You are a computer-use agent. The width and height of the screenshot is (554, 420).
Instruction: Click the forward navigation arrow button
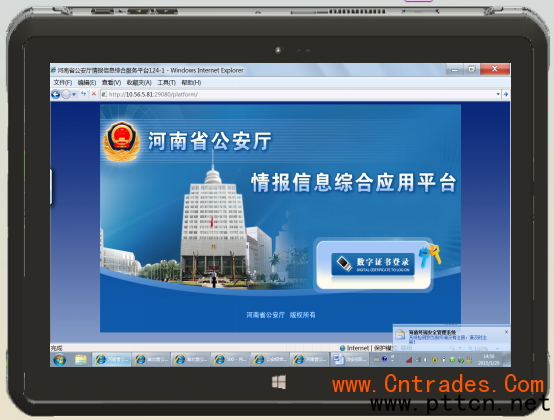[66, 94]
